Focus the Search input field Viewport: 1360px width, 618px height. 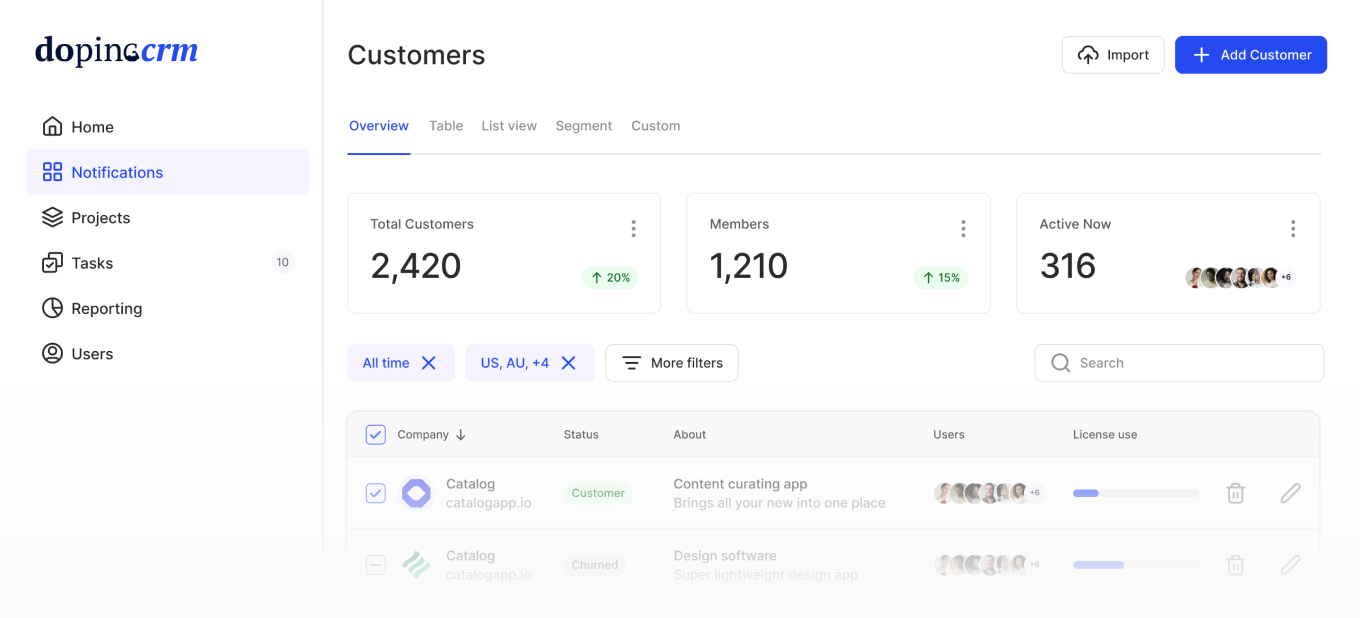click(x=1179, y=363)
